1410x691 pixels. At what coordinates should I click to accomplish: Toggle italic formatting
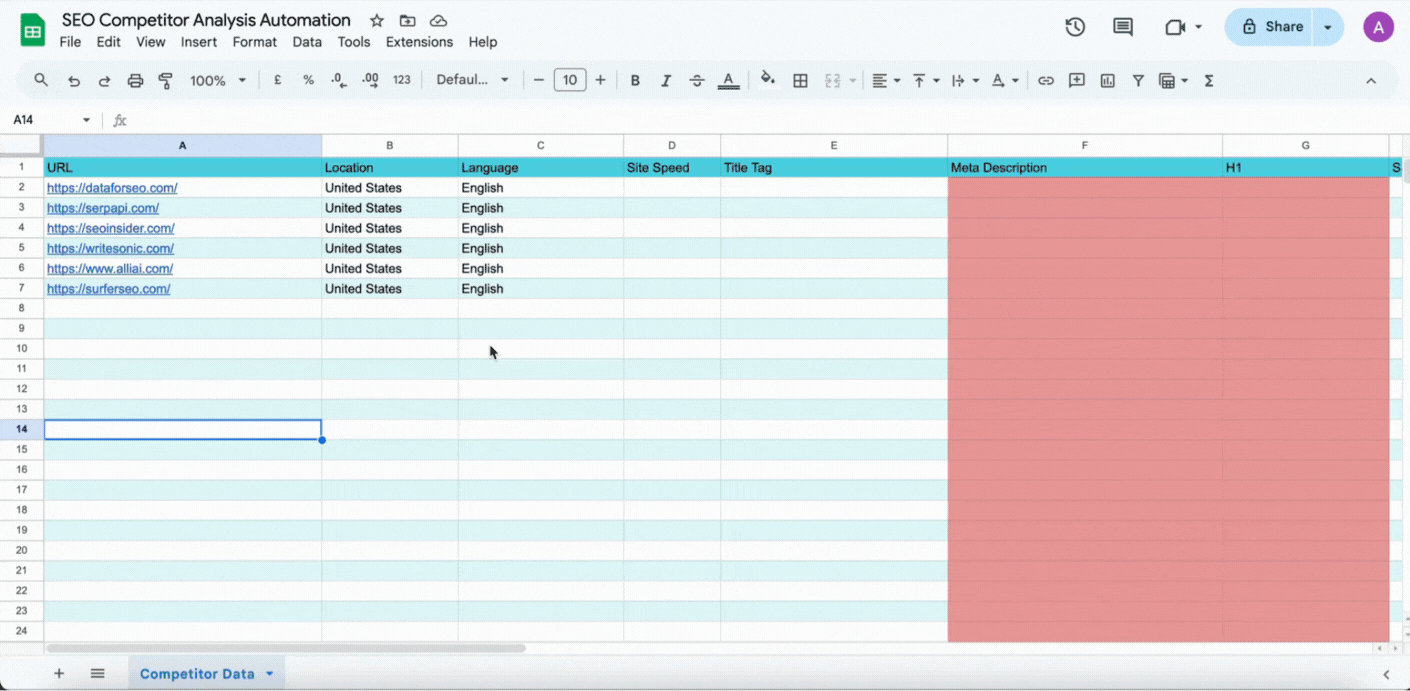click(666, 80)
